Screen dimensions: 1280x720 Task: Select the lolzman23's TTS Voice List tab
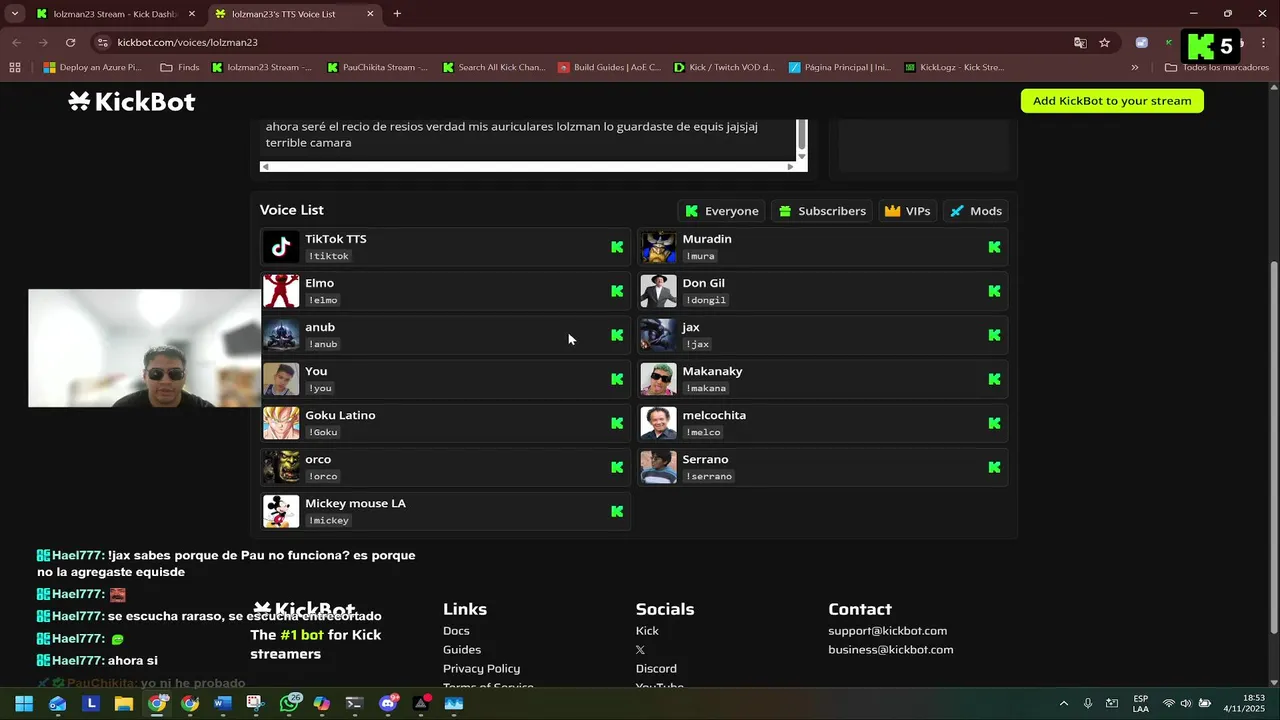coord(294,14)
